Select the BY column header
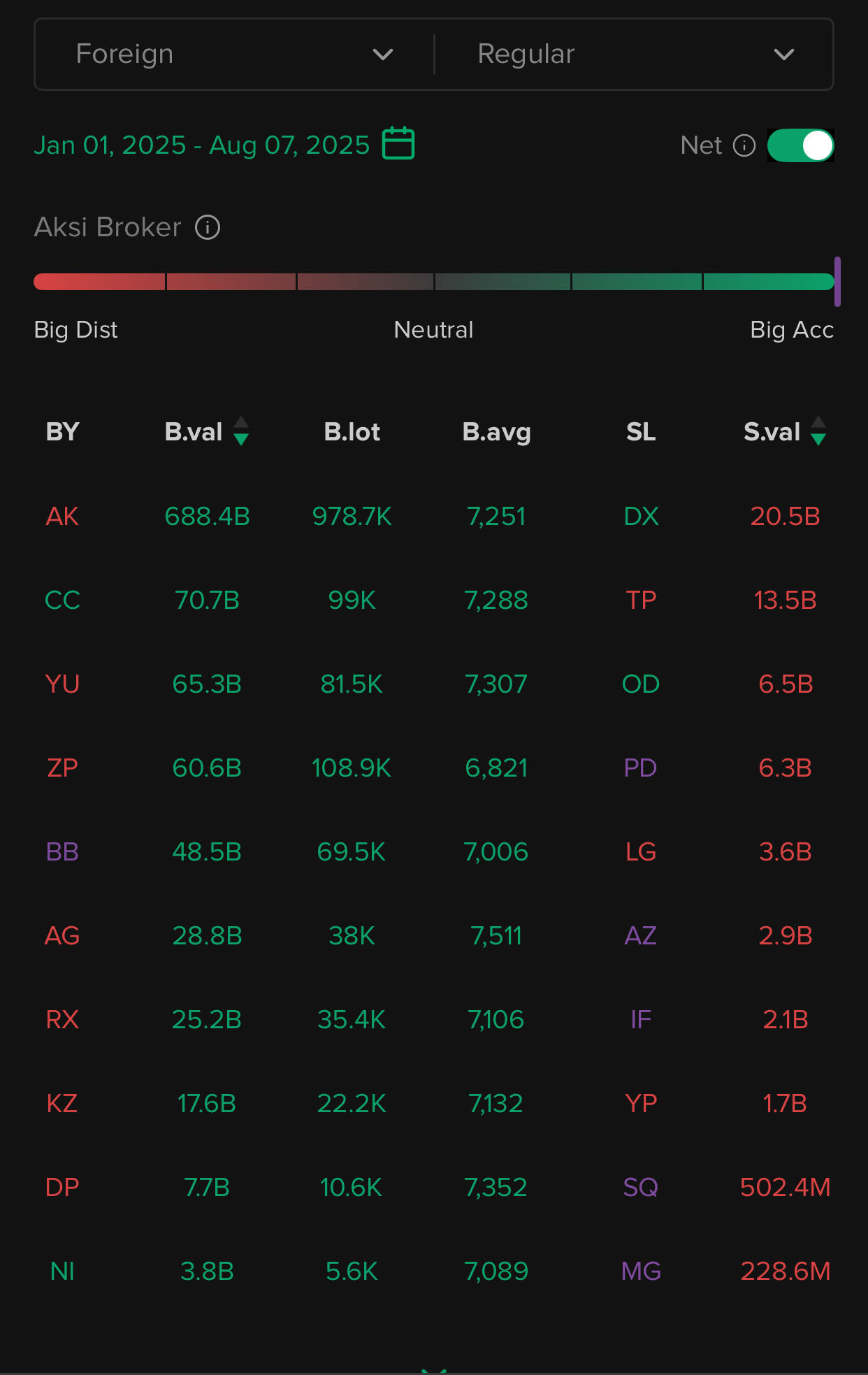868x1375 pixels. click(x=62, y=432)
